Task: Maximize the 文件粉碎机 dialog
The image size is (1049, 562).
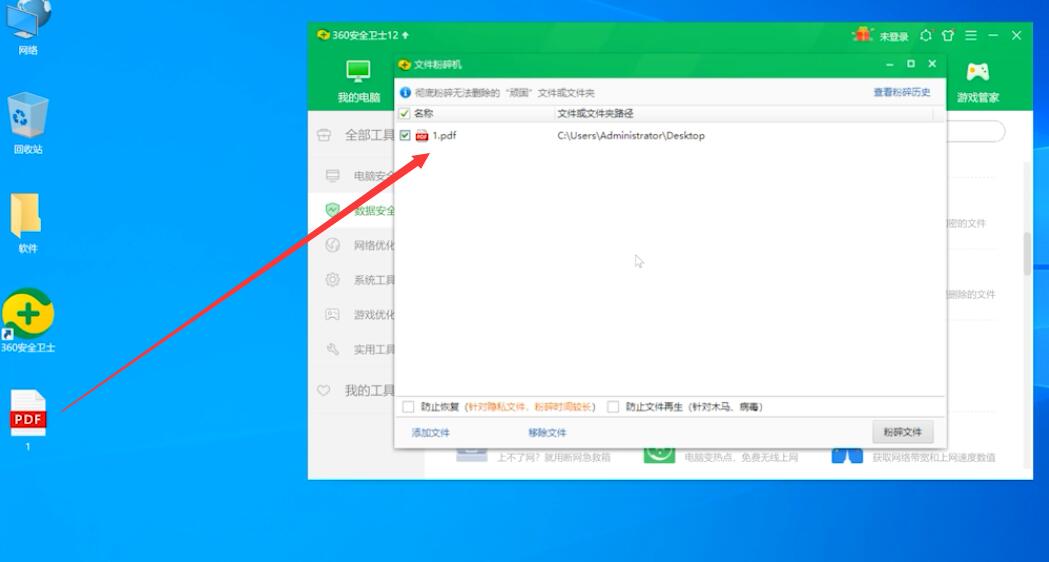Action: coord(911,64)
